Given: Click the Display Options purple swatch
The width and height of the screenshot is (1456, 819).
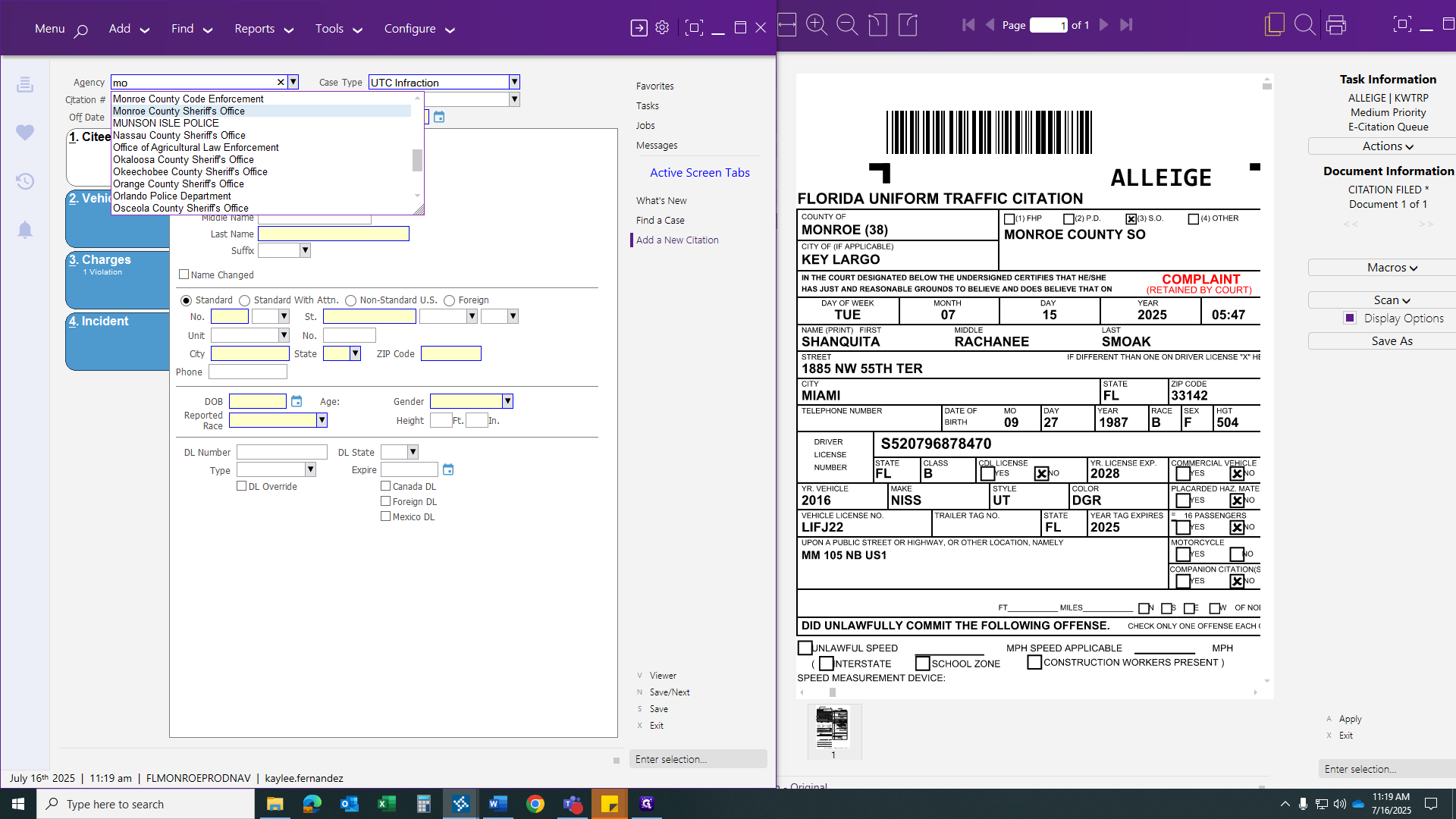Looking at the screenshot, I should pos(1349,318).
